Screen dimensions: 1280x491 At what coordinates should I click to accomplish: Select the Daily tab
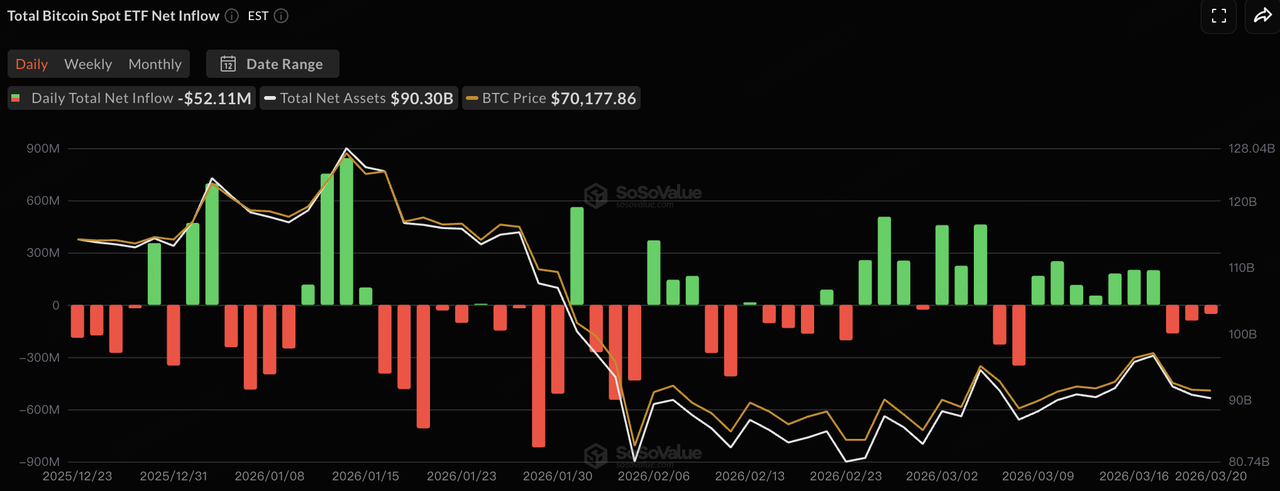(31, 64)
